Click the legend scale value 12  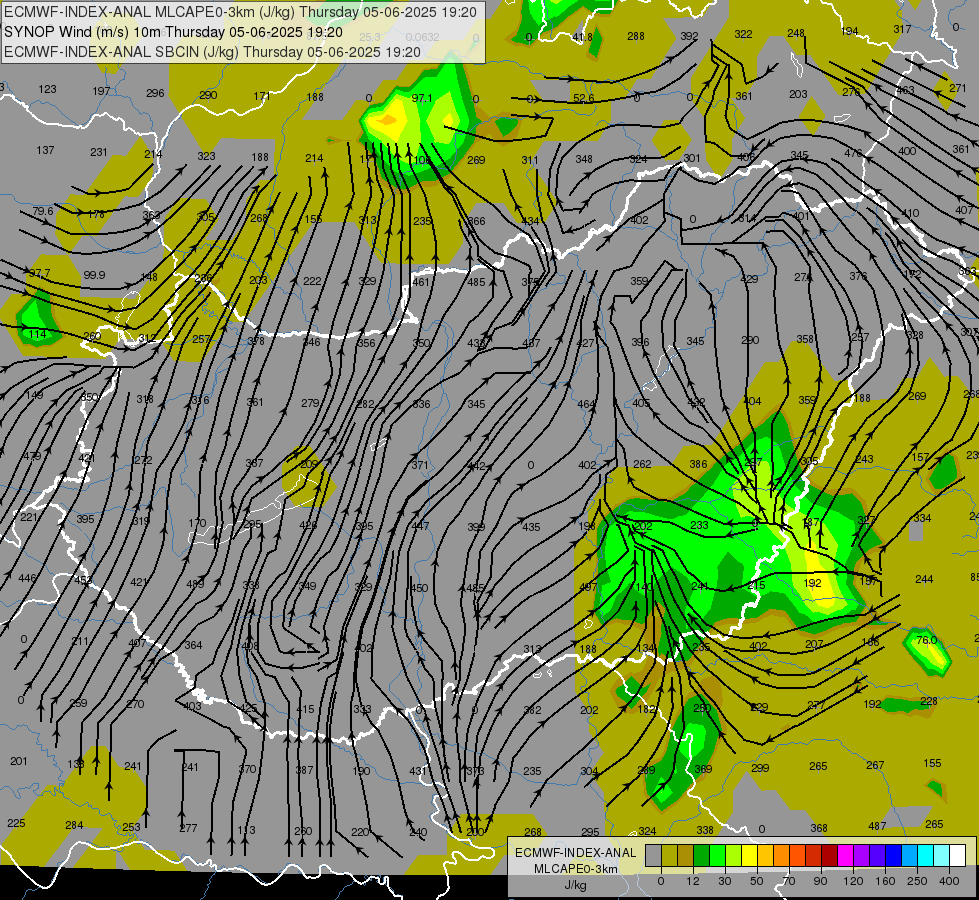[x=692, y=881]
